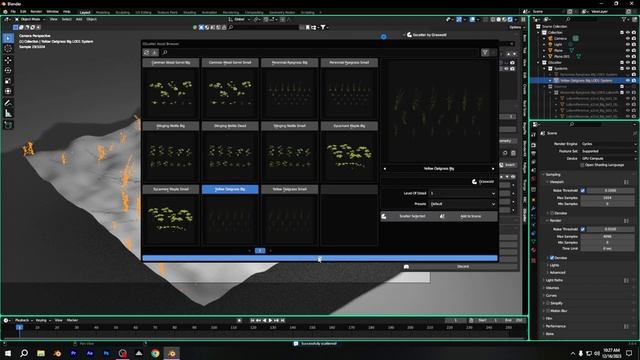Adjust render Max Samples field
This screenshot has height=360, width=640.
[x=607, y=236]
